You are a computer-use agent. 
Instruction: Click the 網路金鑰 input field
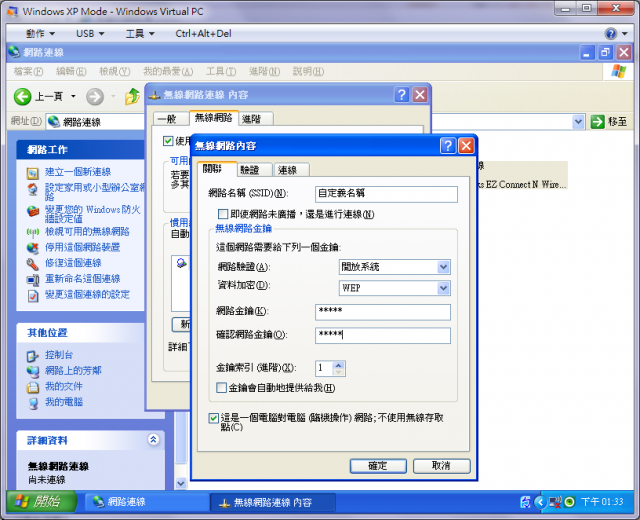pyautogui.click(x=383, y=312)
